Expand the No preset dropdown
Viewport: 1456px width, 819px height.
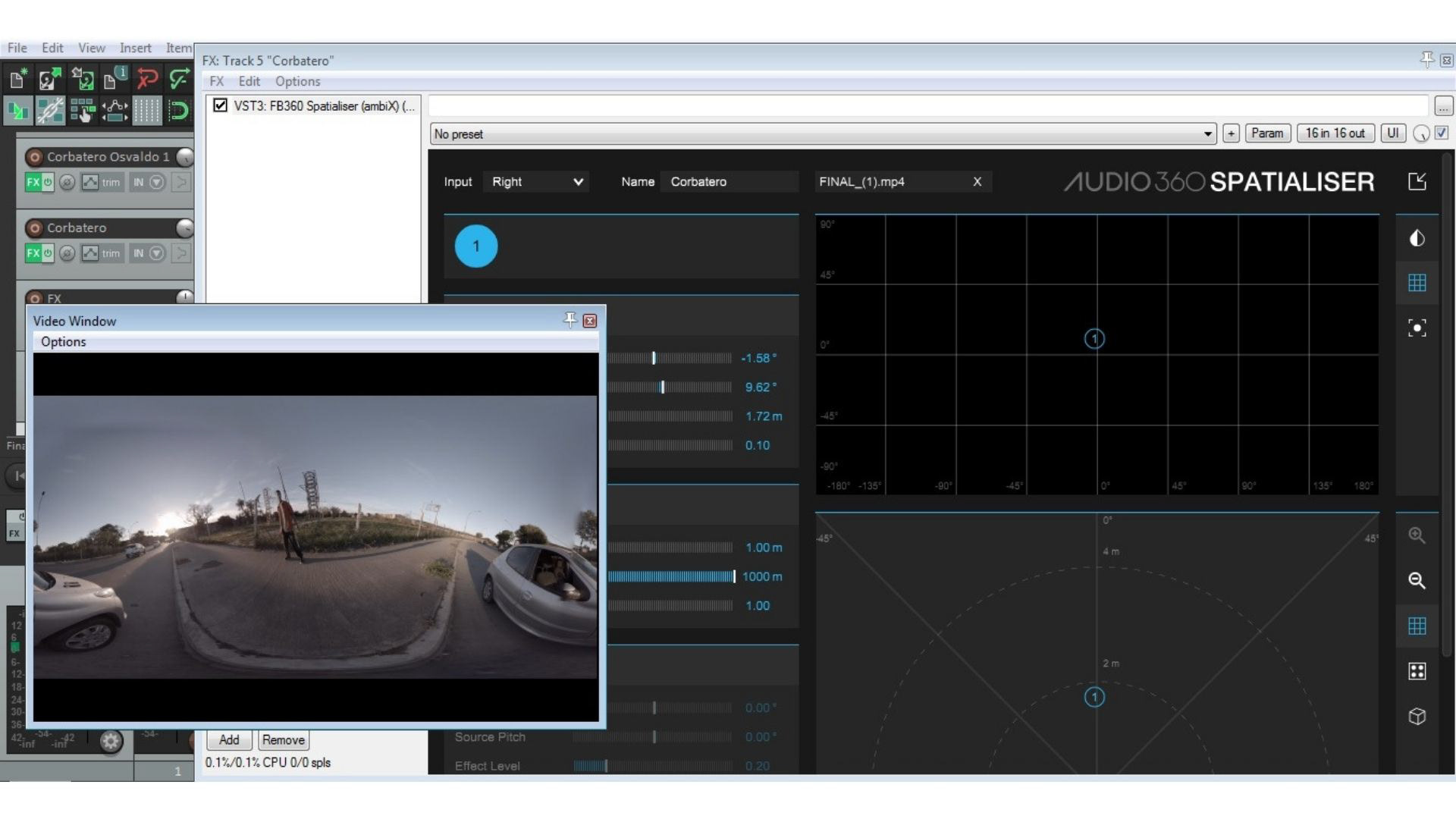click(1207, 134)
